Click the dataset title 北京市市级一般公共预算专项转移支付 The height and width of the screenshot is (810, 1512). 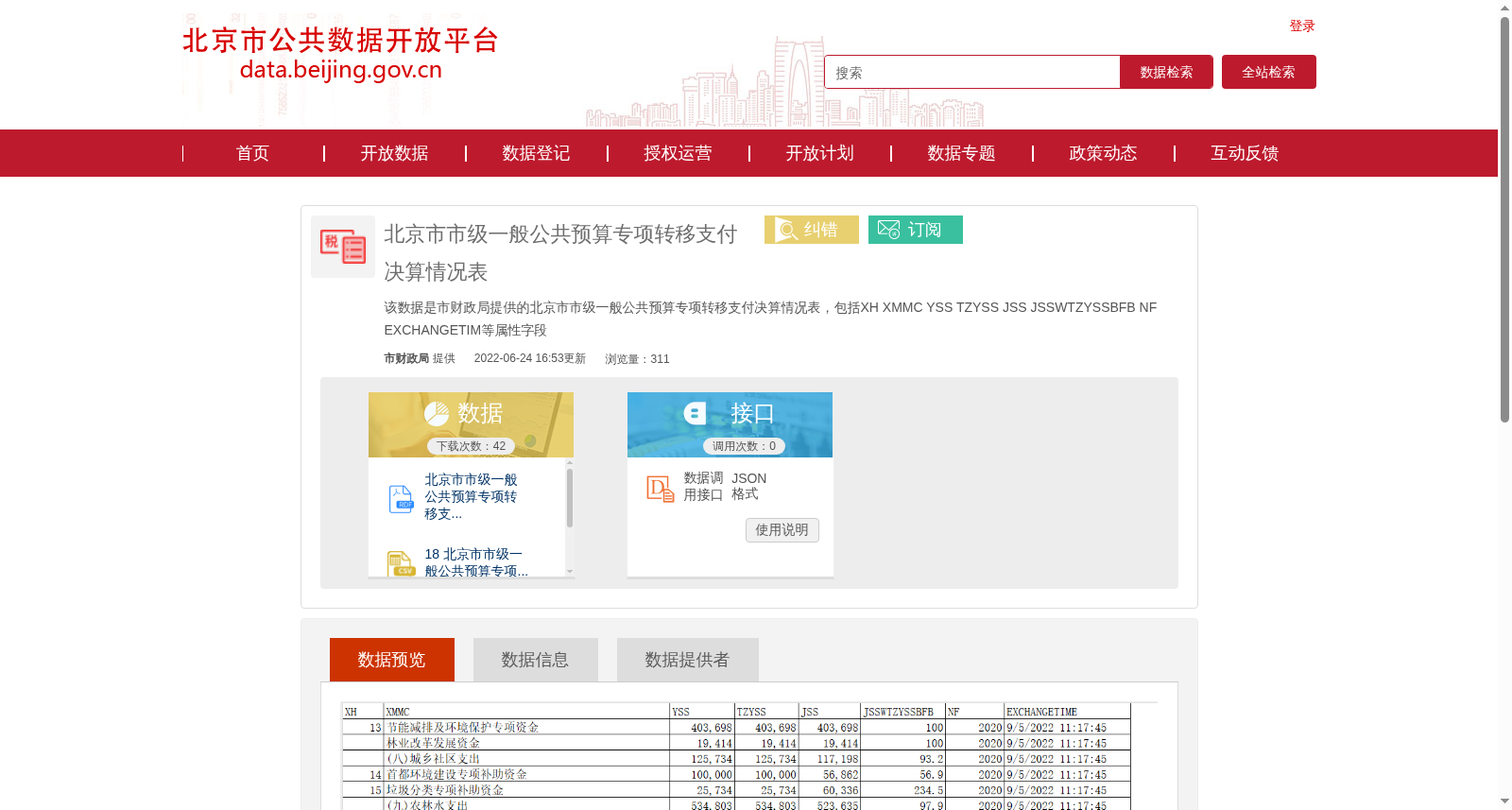click(x=560, y=252)
